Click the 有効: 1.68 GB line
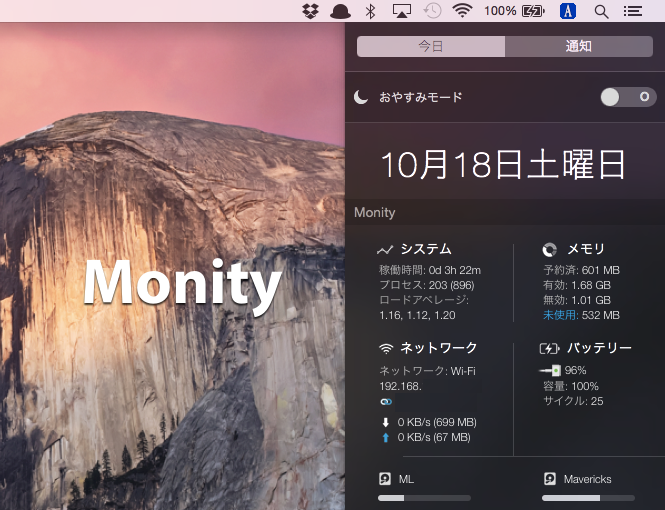Viewport: 665px width, 510px height. 577,285
